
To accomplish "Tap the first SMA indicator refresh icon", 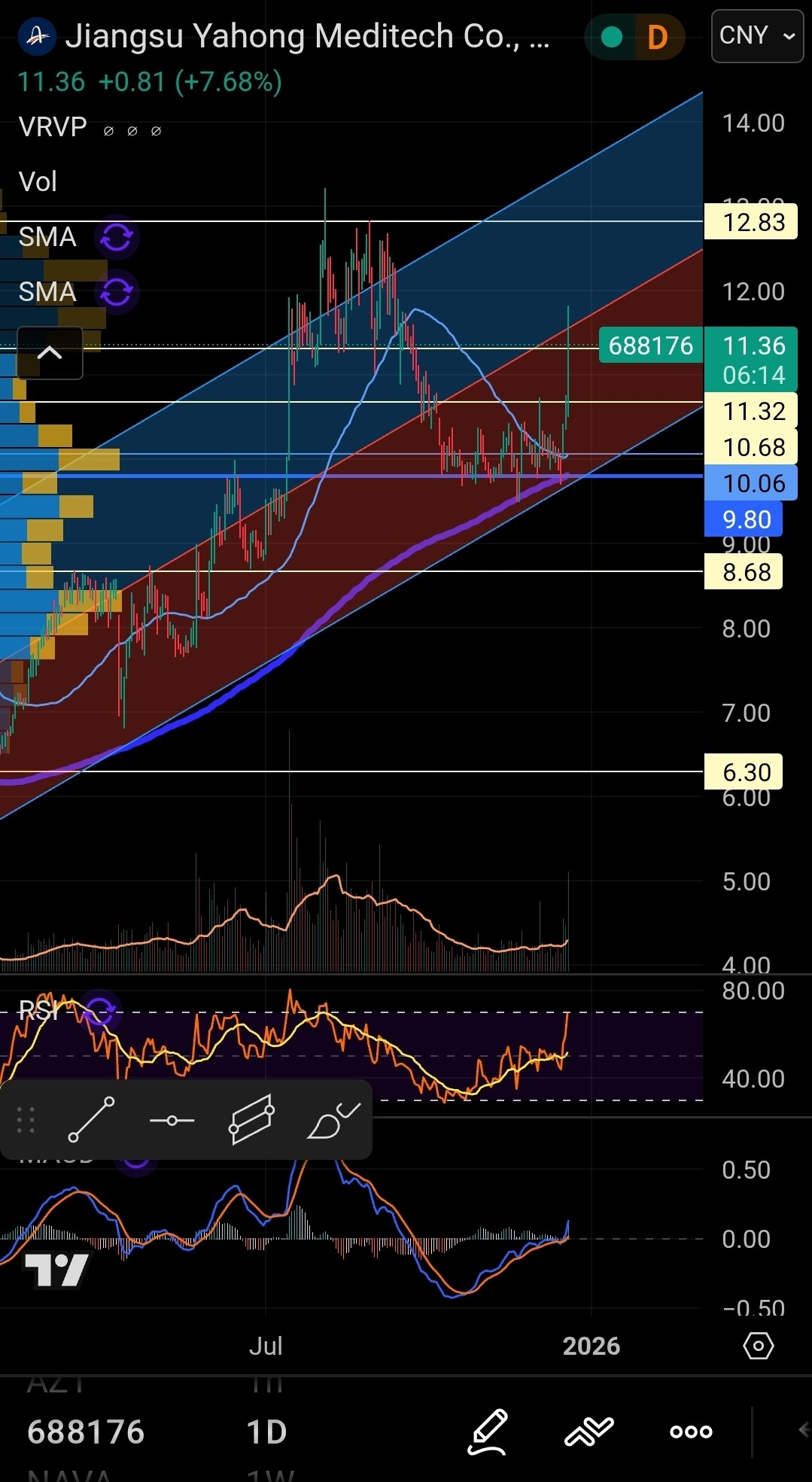I will [117, 237].
